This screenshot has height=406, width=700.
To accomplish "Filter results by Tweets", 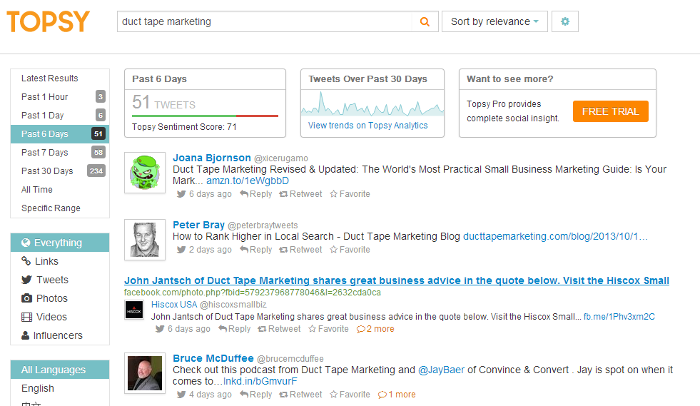I will coord(60,280).
